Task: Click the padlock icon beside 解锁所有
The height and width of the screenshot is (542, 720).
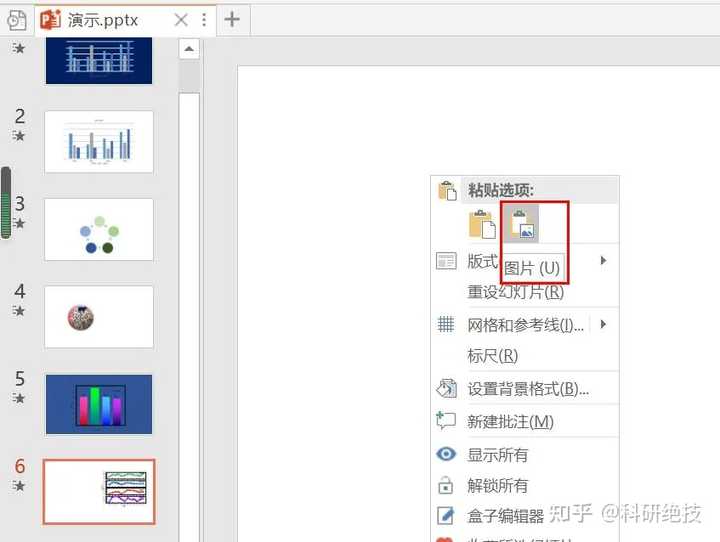Action: click(445, 485)
